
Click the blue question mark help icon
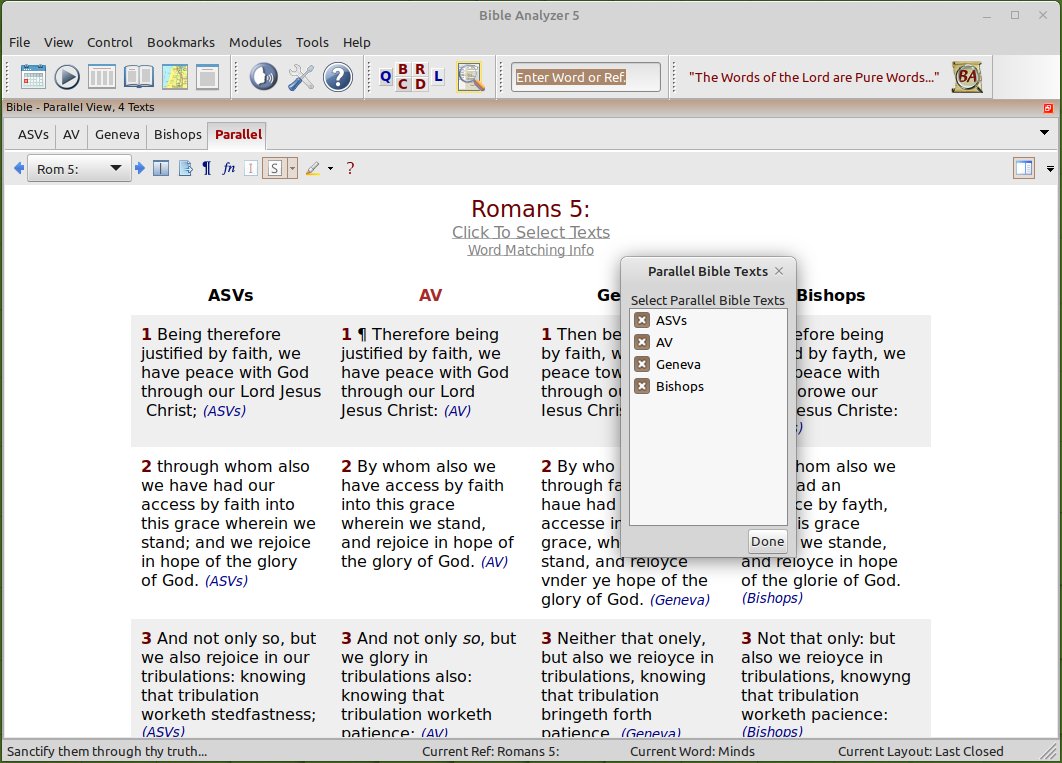click(x=337, y=77)
